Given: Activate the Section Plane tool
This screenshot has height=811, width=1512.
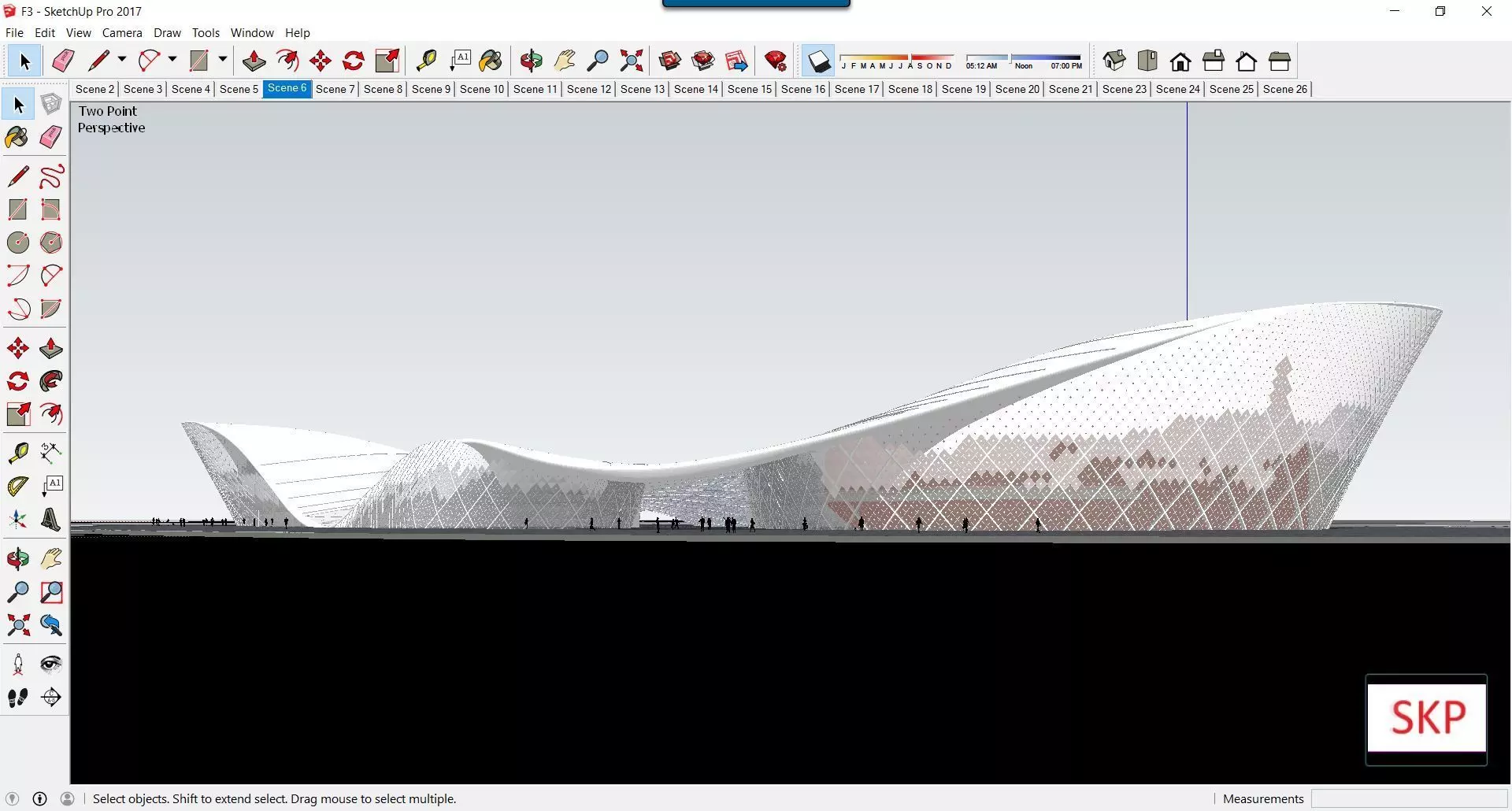Looking at the screenshot, I should coord(51,698).
